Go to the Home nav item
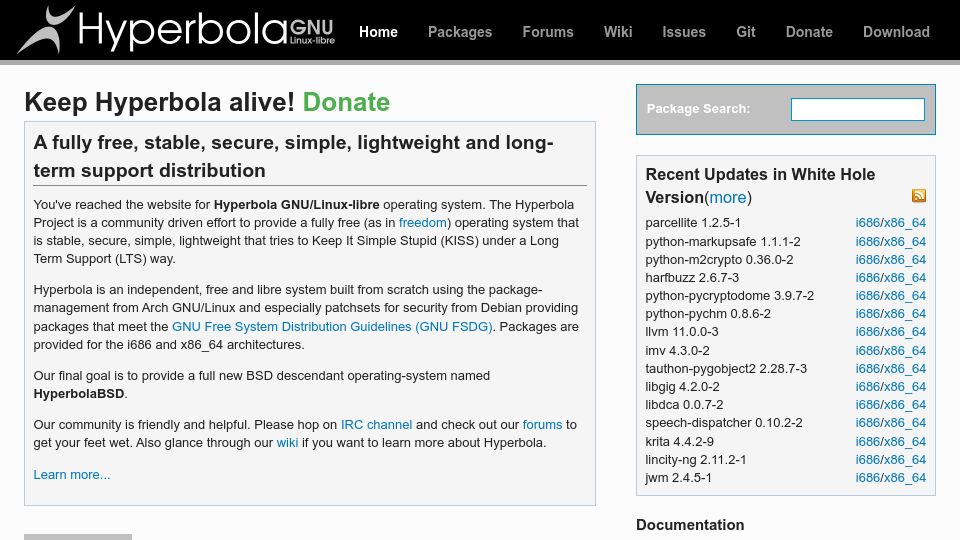The image size is (960, 540). [x=378, y=32]
